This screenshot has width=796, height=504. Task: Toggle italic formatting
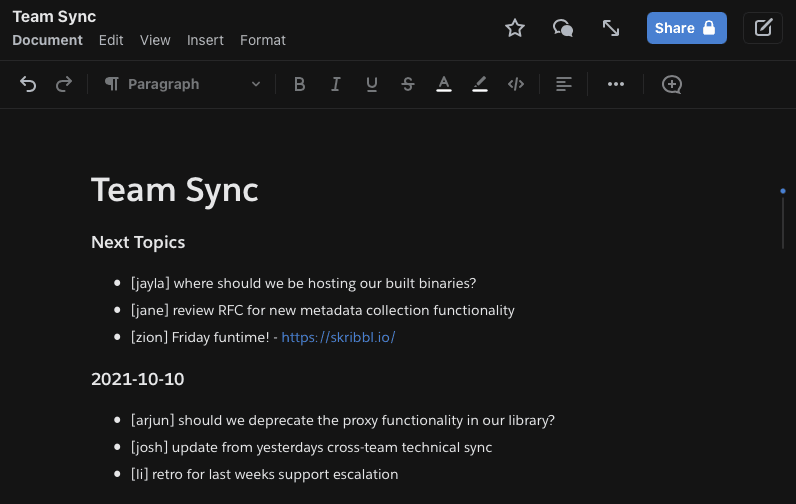coord(336,84)
